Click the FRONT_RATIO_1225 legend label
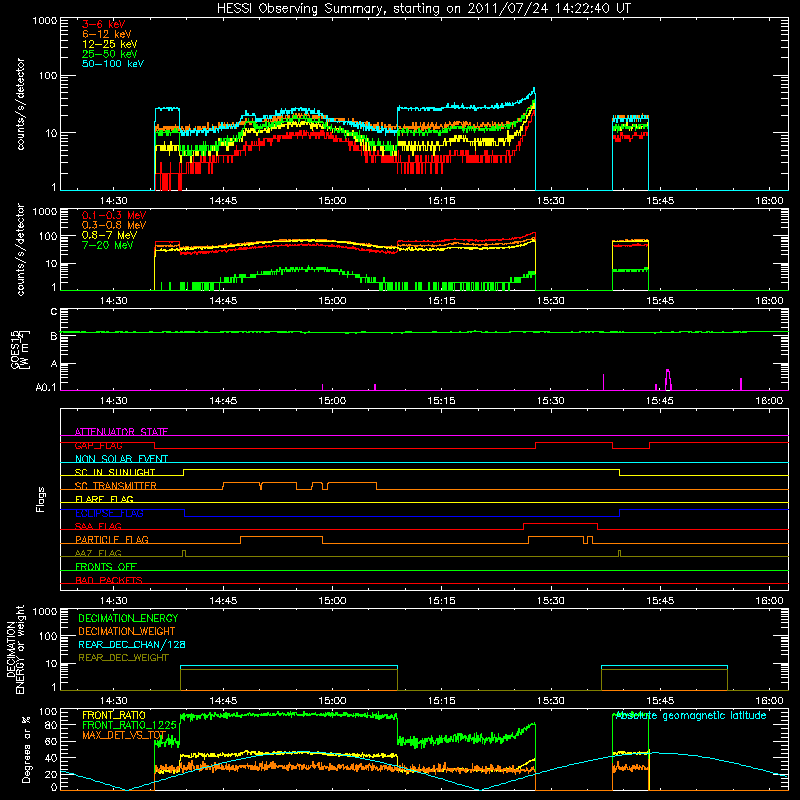This screenshot has width=800, height=800. pyautogui.click(x=129, y=725)
